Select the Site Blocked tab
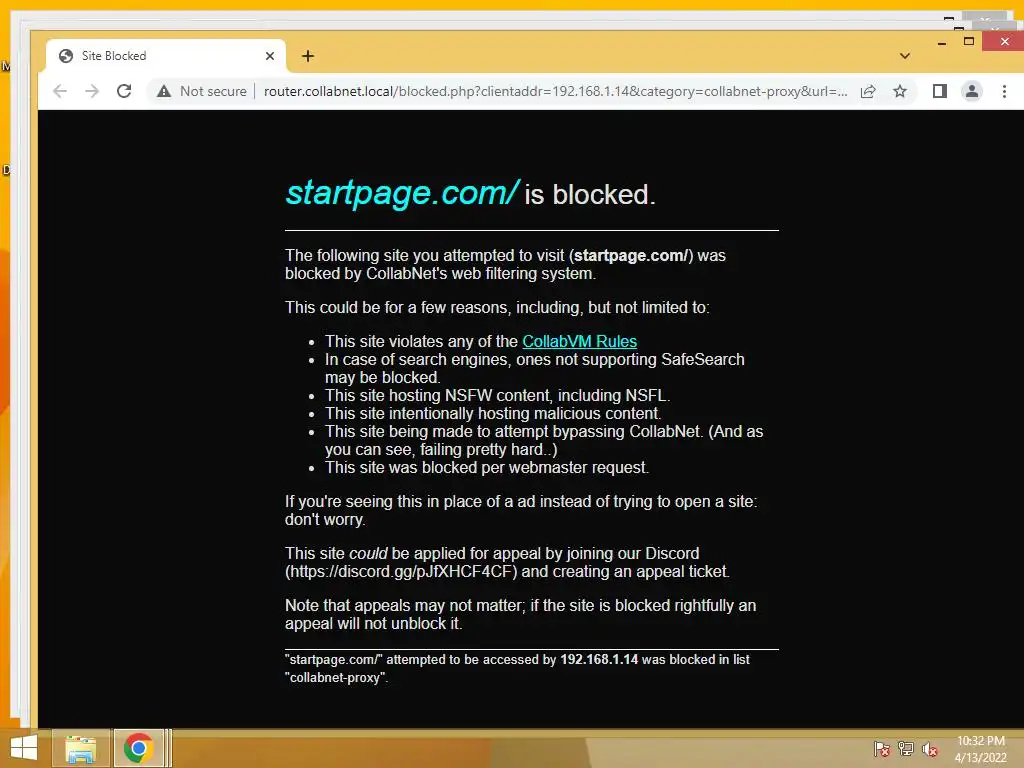The height and width of the screenshot is (768, 1024). click(166, 56)
